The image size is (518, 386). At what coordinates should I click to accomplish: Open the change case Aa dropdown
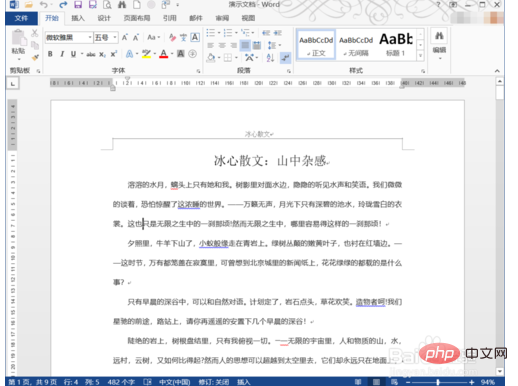(x=154, y=37)
